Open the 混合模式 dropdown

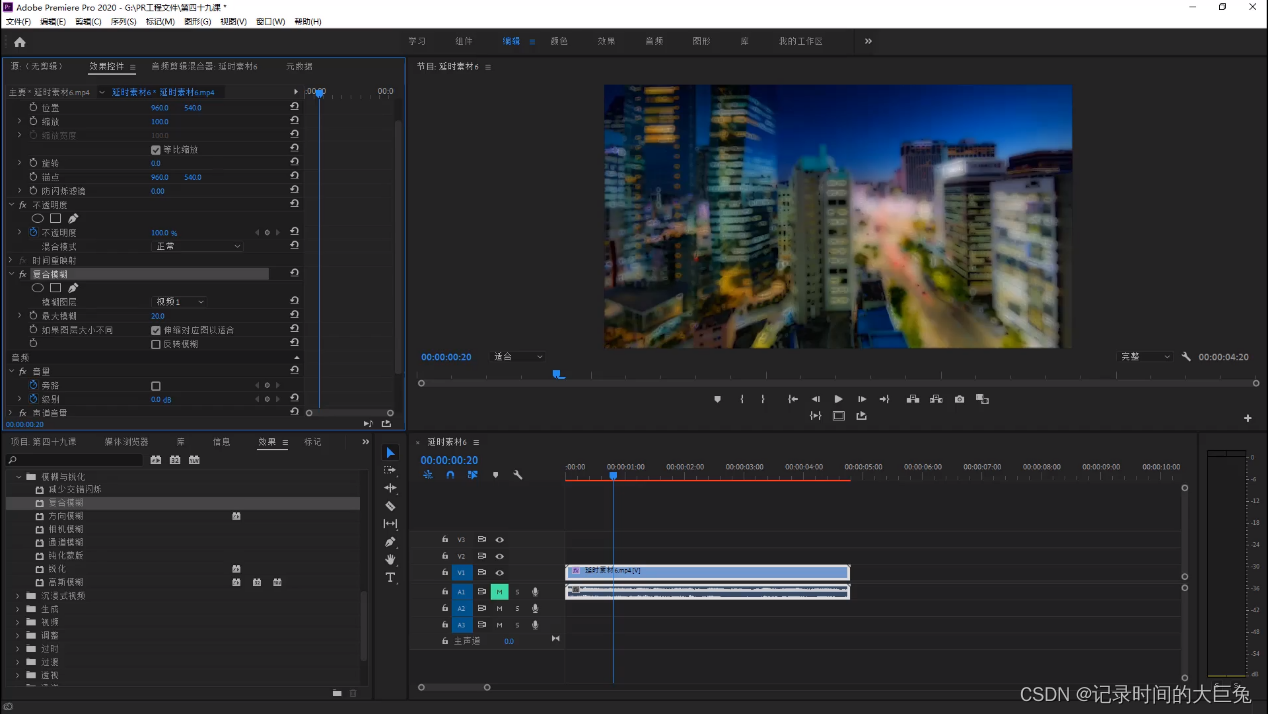[197, 246]
